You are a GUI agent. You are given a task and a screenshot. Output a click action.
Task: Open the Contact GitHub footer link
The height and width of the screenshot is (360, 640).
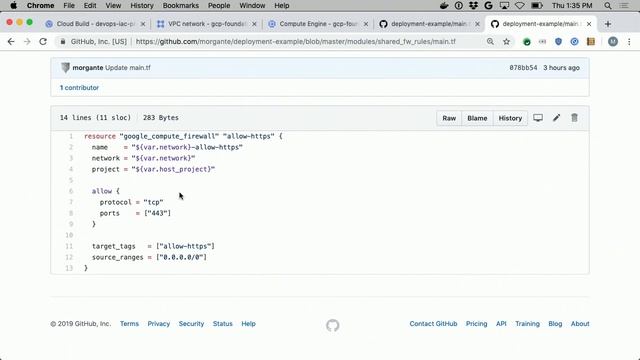pos(433,324)
